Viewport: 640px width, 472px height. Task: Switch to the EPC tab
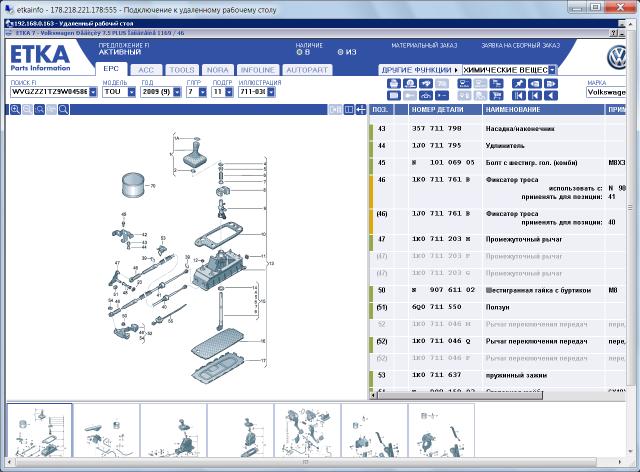click(111, 69)
